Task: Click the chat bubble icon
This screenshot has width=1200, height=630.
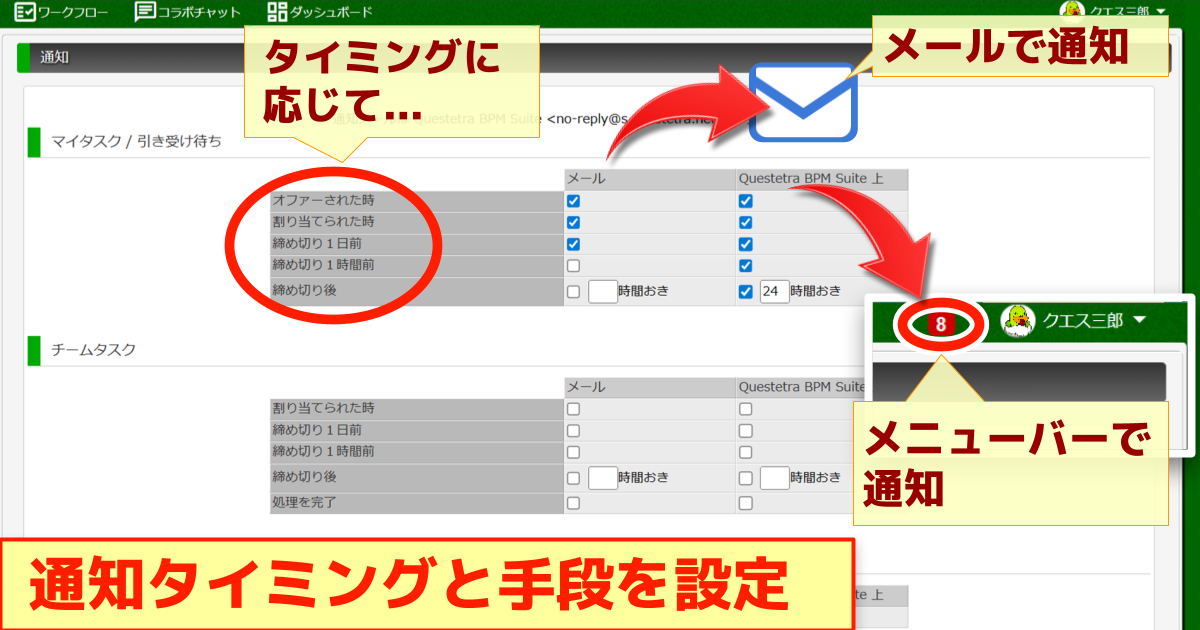Action: click(x=146, y=12)
